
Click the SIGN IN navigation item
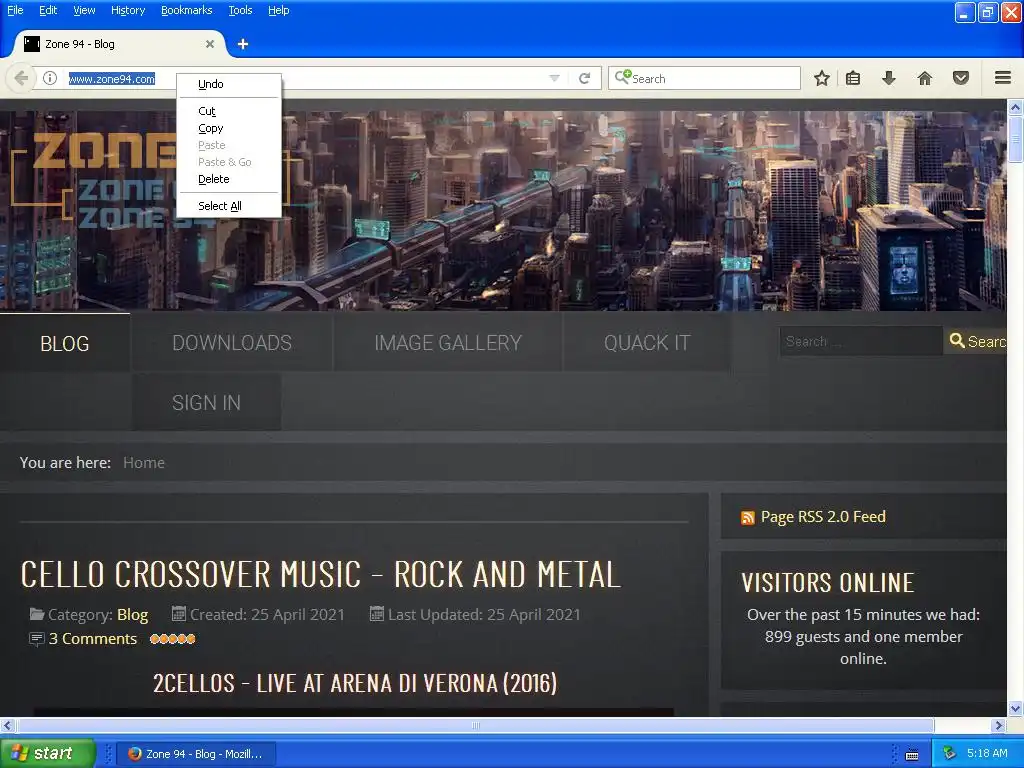coord(206,403)
